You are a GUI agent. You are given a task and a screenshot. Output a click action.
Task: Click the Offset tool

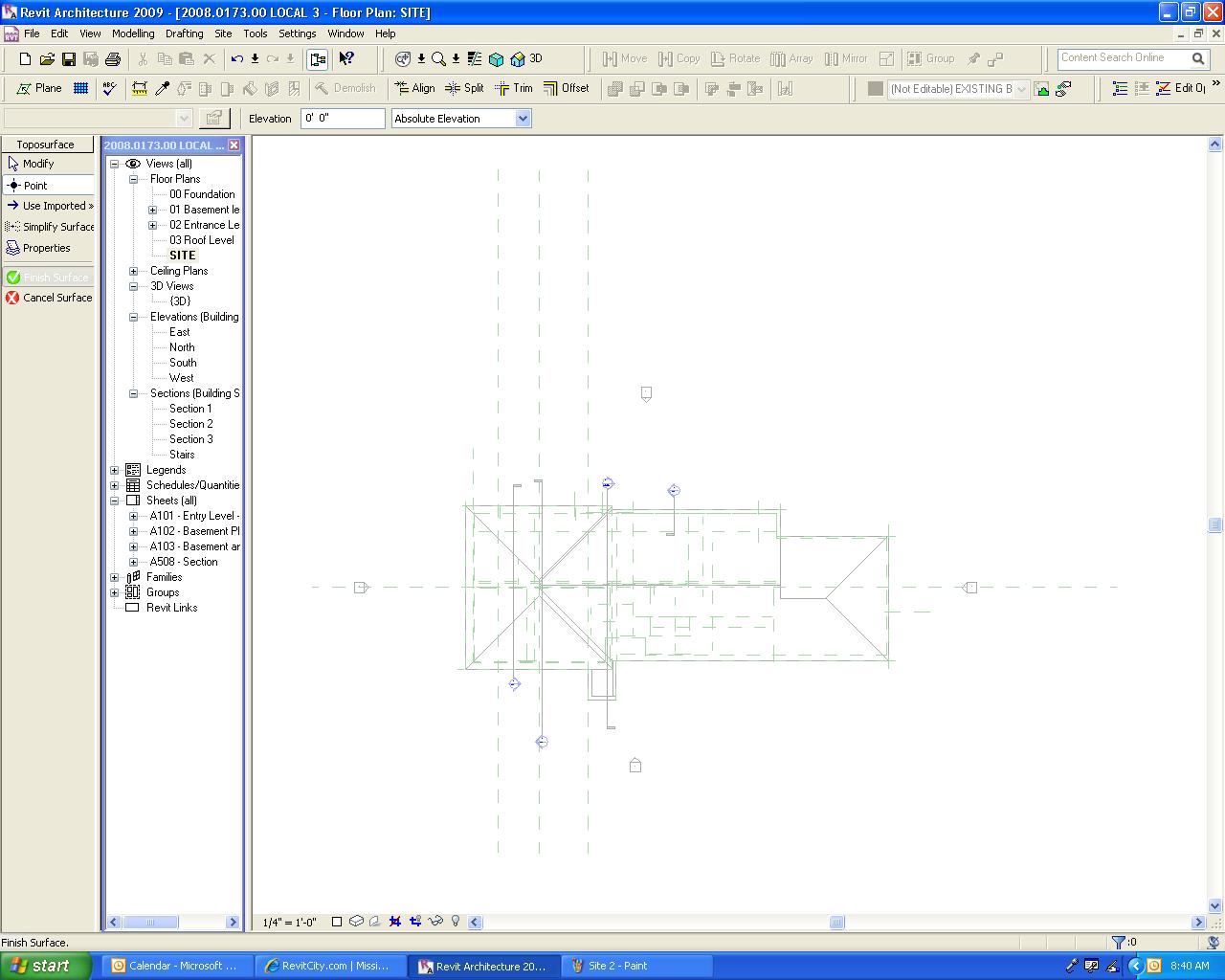pyautogui.click(x=566, y=88)
